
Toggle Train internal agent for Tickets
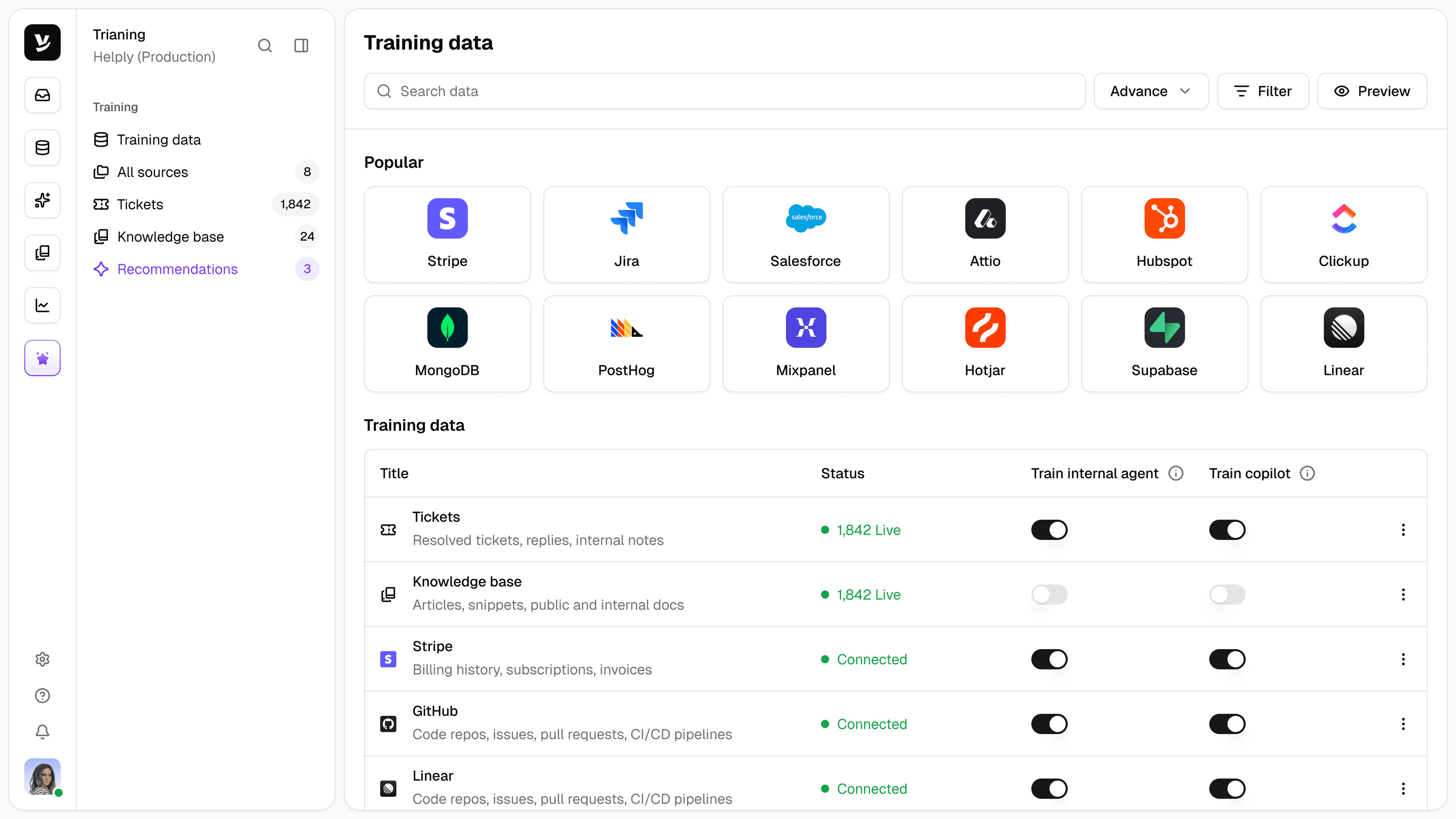coord(1049,530)
